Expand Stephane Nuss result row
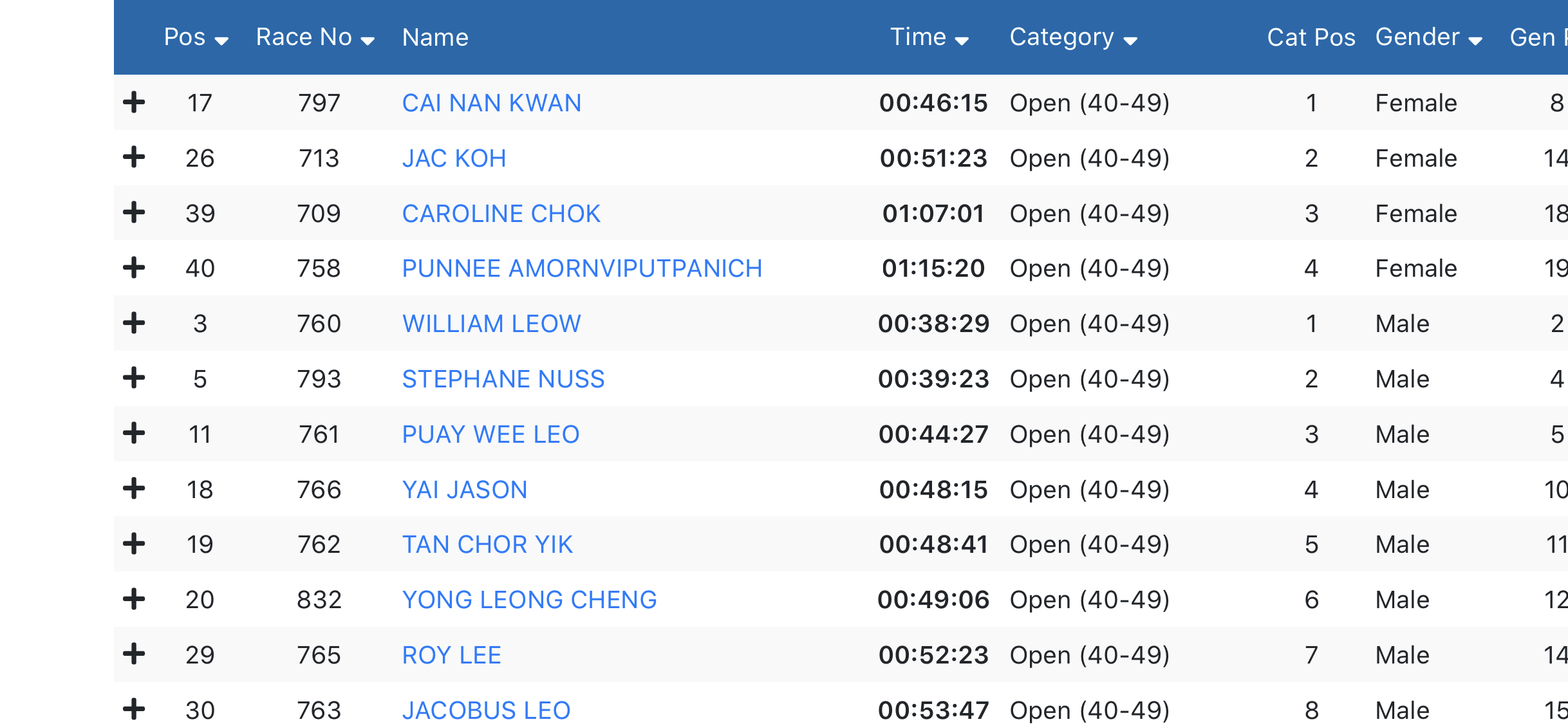1568x724 pixels. click(134, 378)
